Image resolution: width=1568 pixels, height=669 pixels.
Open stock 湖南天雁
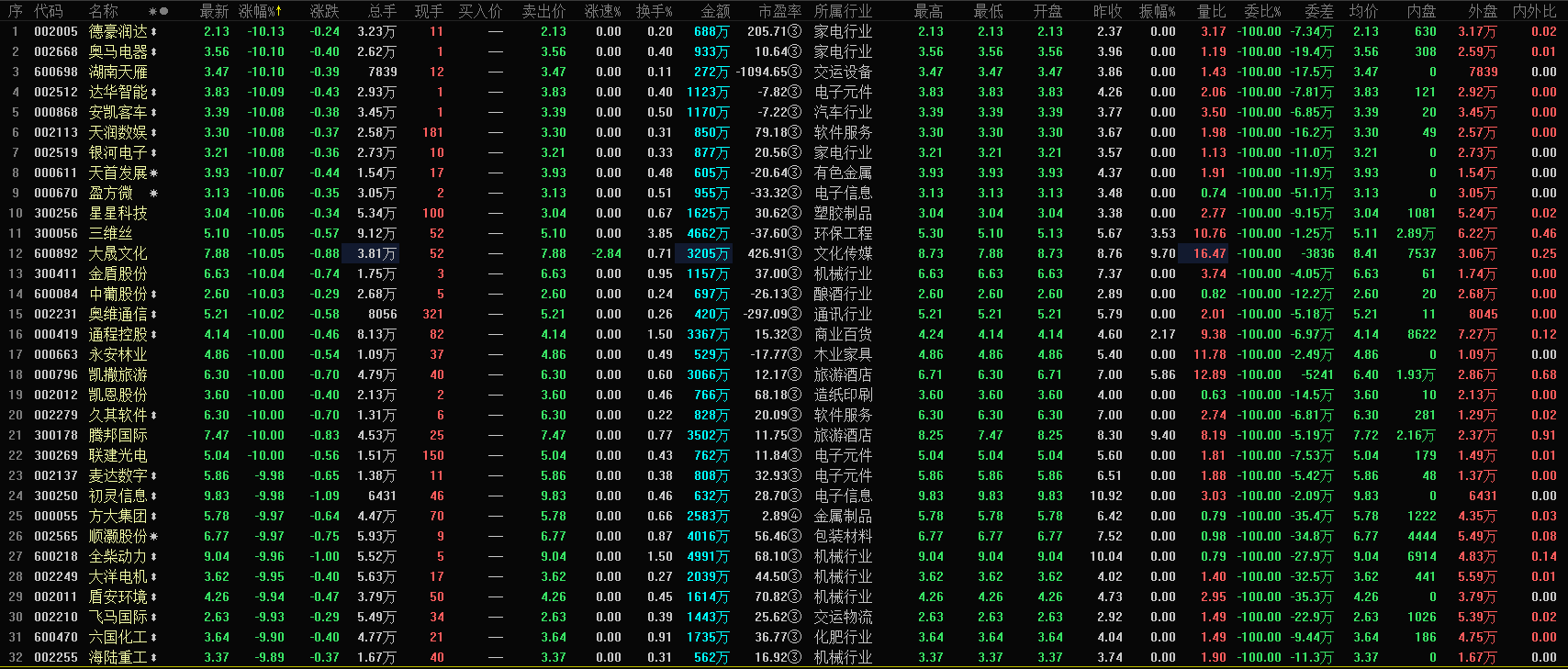coord(118,72)
